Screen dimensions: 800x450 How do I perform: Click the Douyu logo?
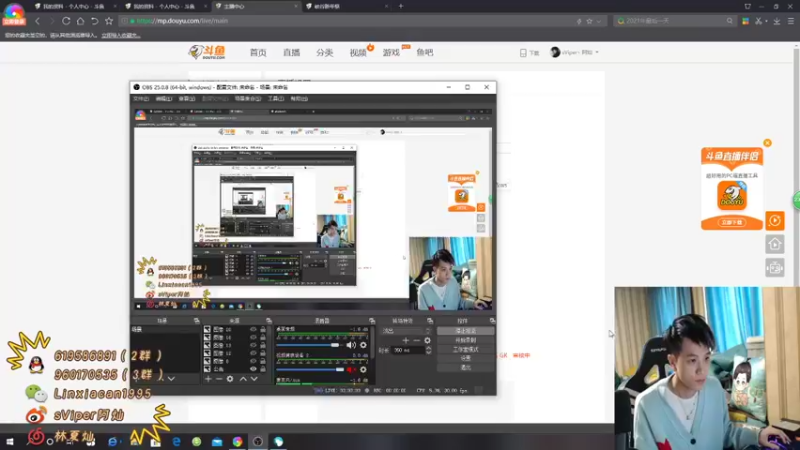coord(207,52)
